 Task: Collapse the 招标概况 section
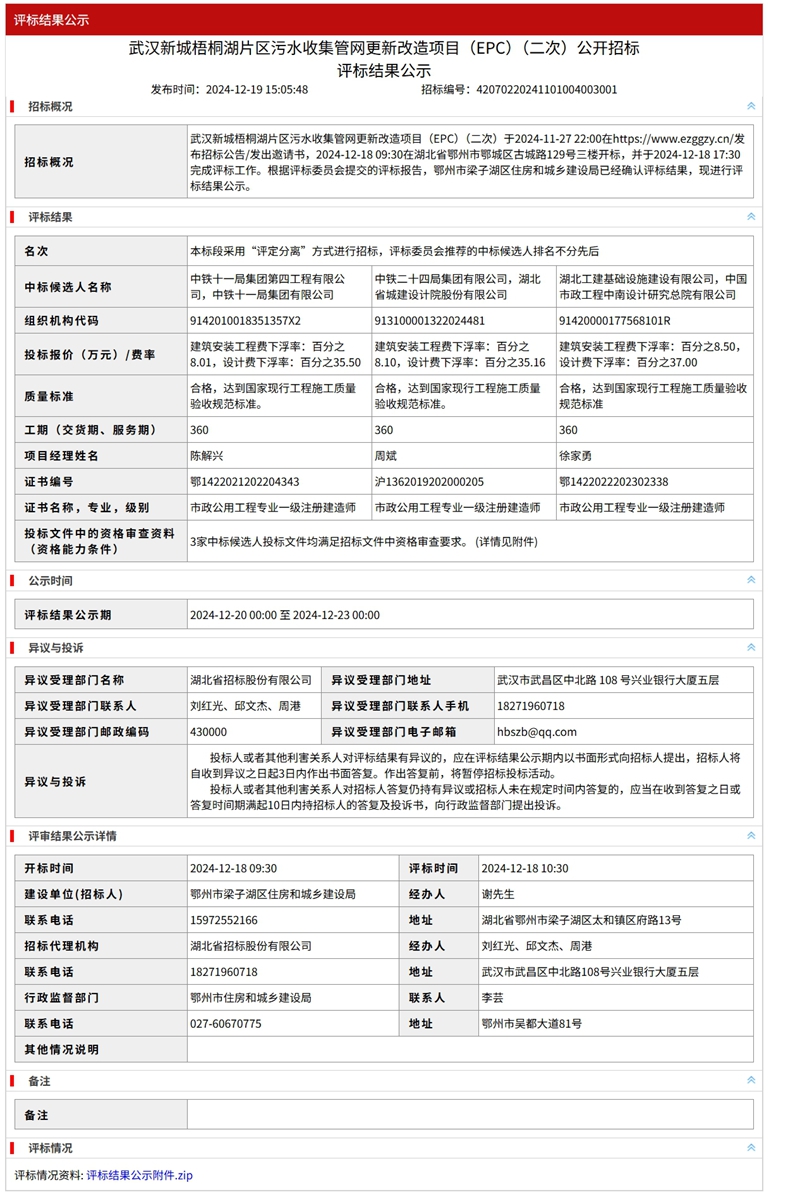coord(750,106)
